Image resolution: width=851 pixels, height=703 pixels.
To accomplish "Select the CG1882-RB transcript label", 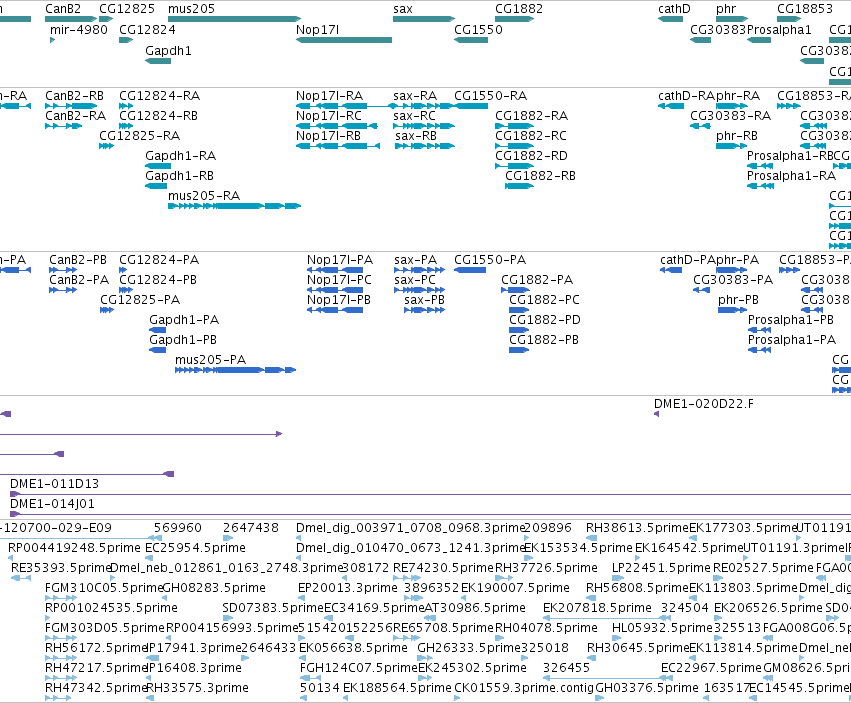I will [541, 176].
